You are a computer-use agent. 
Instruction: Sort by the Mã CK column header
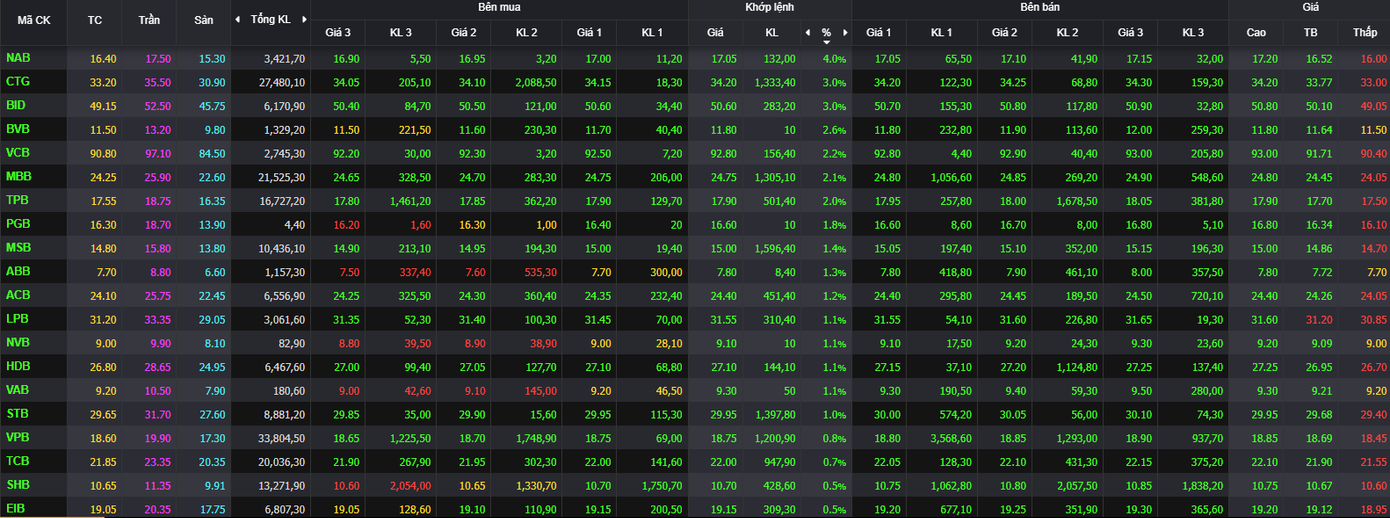pos(33,20)
